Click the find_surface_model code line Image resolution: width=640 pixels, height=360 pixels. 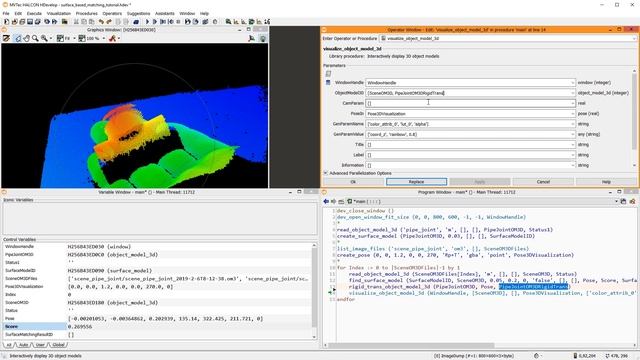coord(493,280)
